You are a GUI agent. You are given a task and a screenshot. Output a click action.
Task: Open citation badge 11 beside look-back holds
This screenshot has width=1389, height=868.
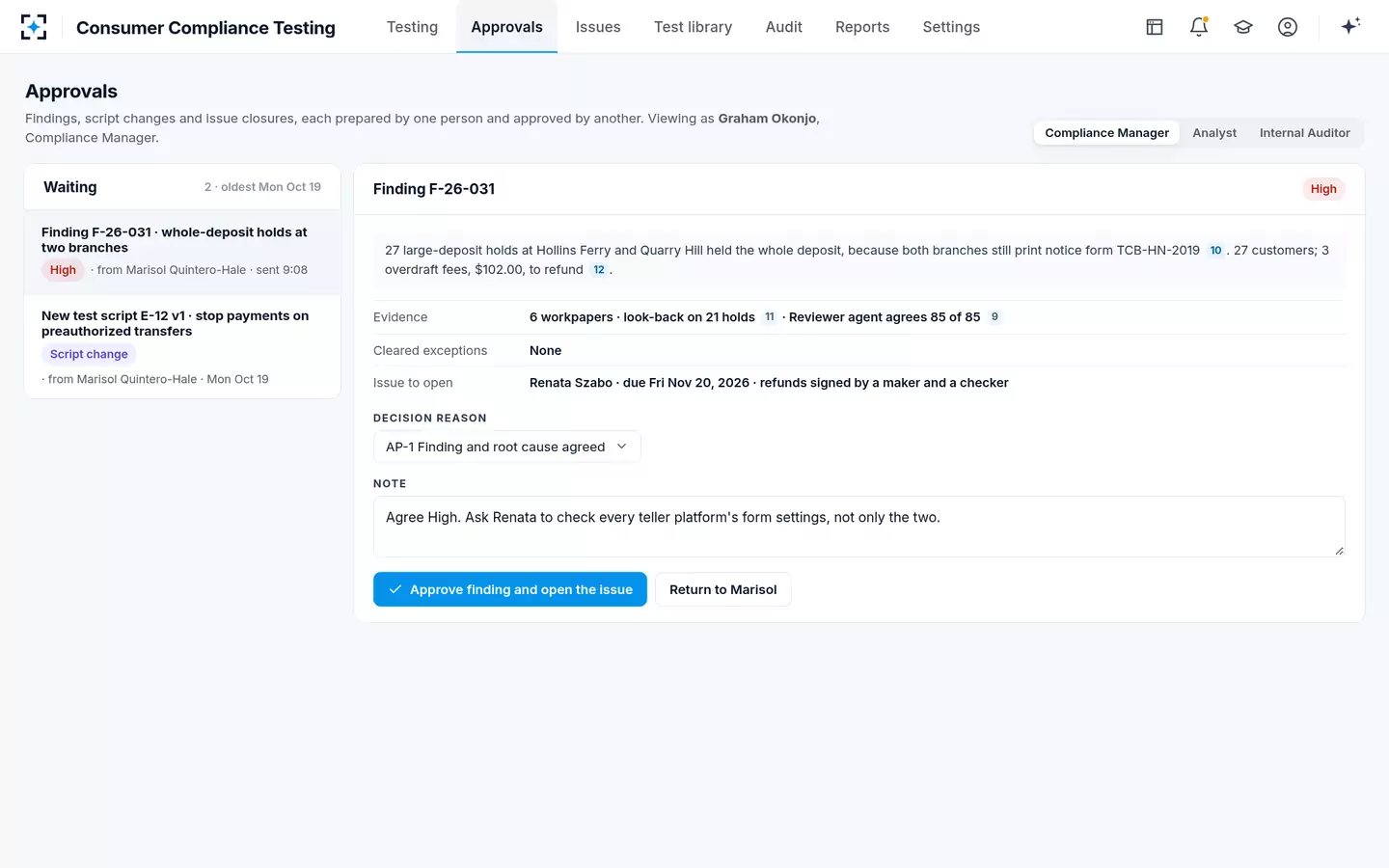click(770, 317)
